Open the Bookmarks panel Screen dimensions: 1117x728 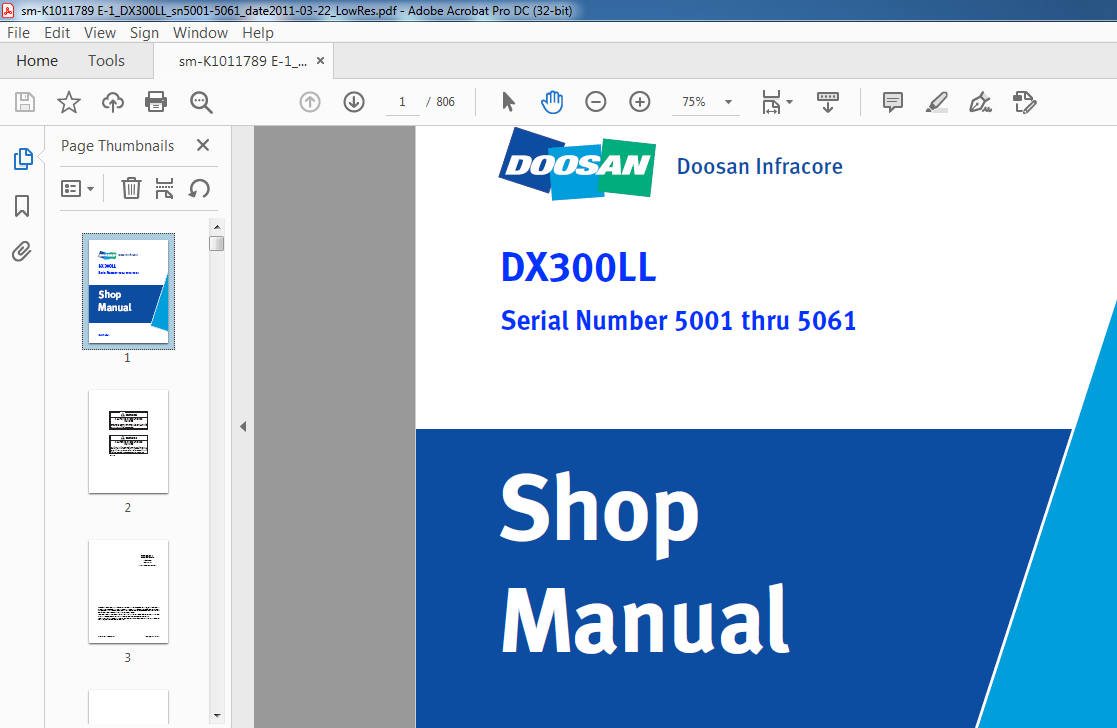tap(22, 206)
